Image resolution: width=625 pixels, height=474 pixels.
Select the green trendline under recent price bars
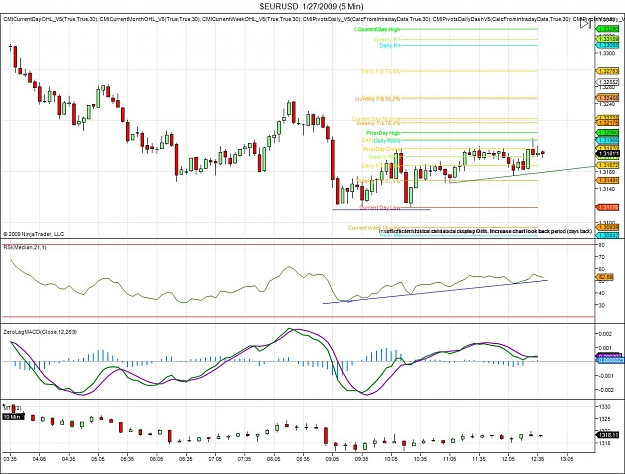pos(522,174)
